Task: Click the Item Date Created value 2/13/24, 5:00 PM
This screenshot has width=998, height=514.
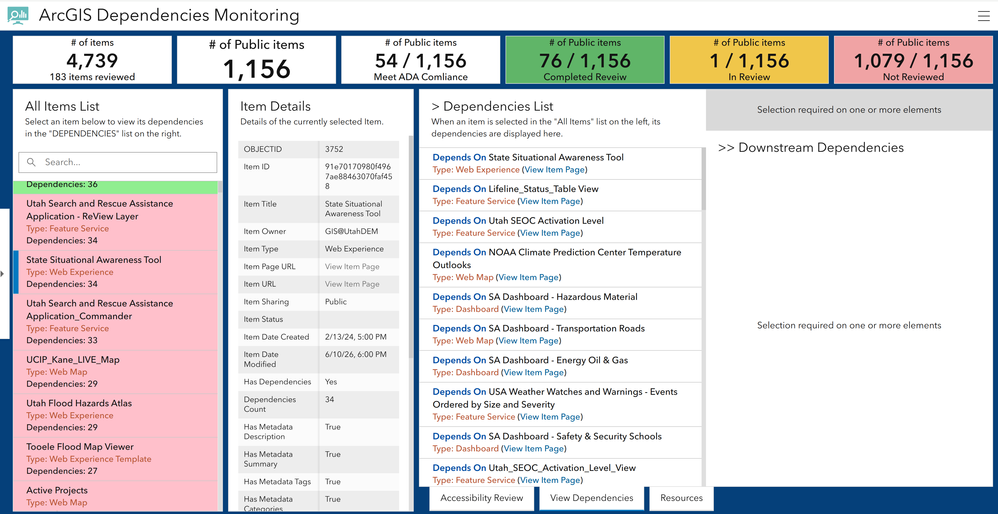Action: point(356,337)
